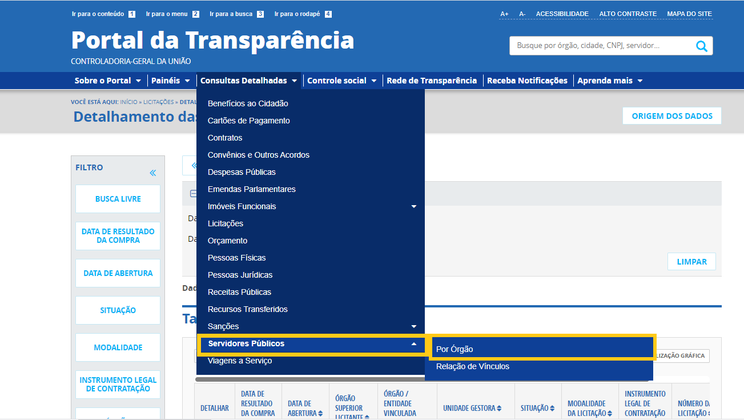This screenshot has width=744, height=420.
Task: Sort by Modalidade da Licitação arrows
Action: (x=609, y=413)
